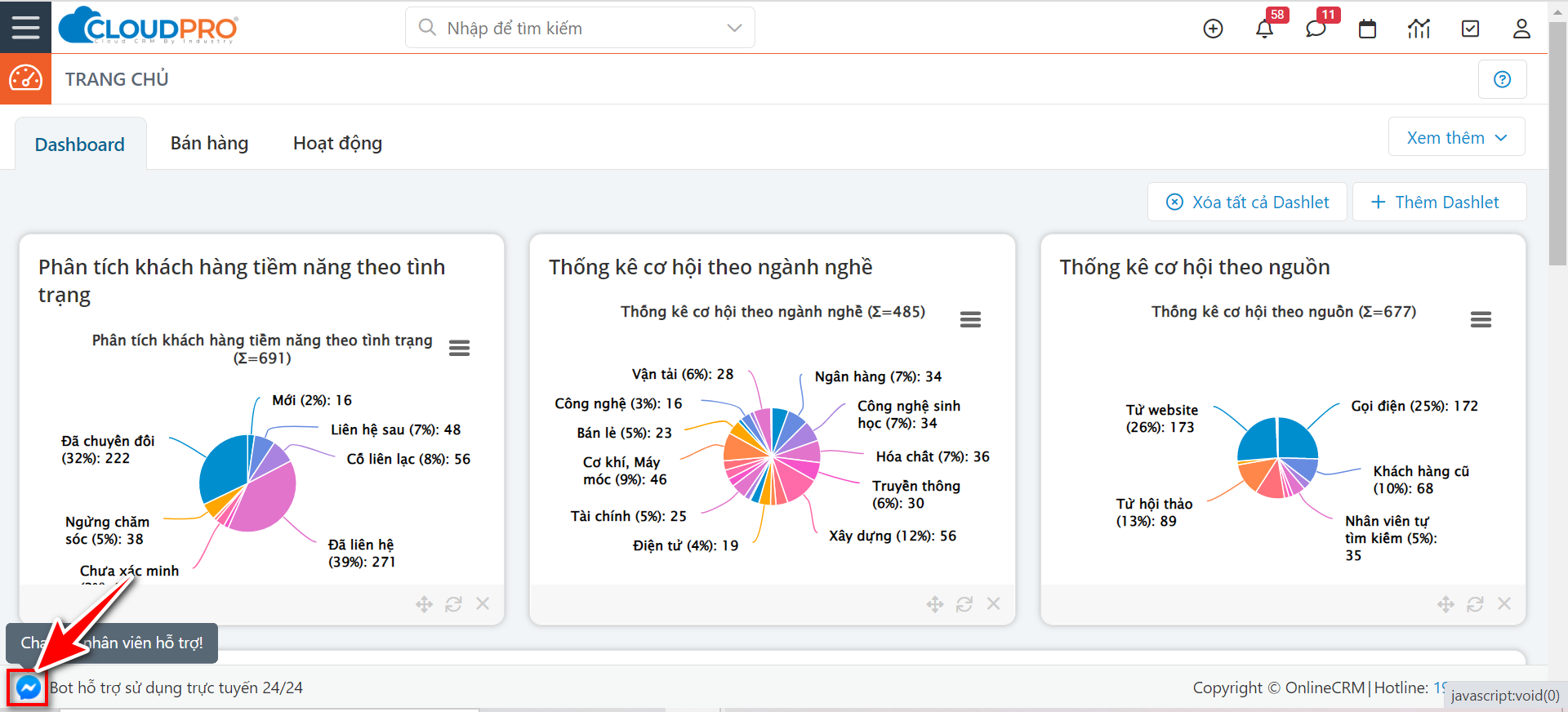Image resolution: width=1568 pixels, height=712 pixels.
Task: Open the hamburger main menu
Action: click(25, 27)
